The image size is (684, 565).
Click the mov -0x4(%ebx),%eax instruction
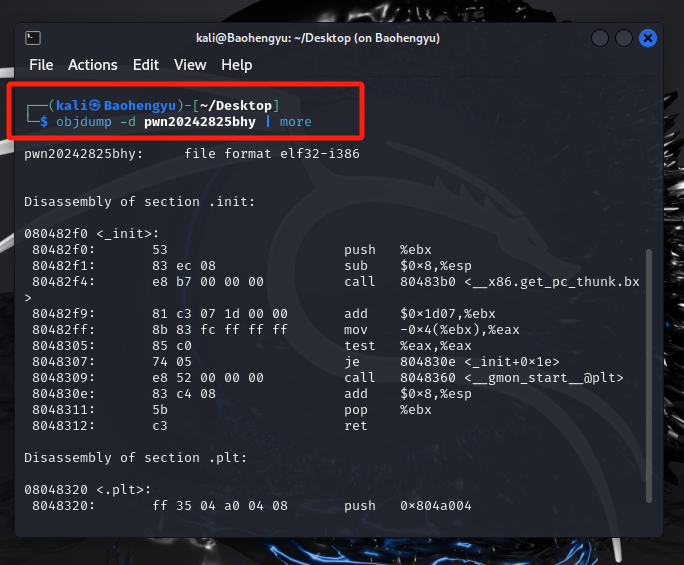pyautogui.click(x=431, y=330)
